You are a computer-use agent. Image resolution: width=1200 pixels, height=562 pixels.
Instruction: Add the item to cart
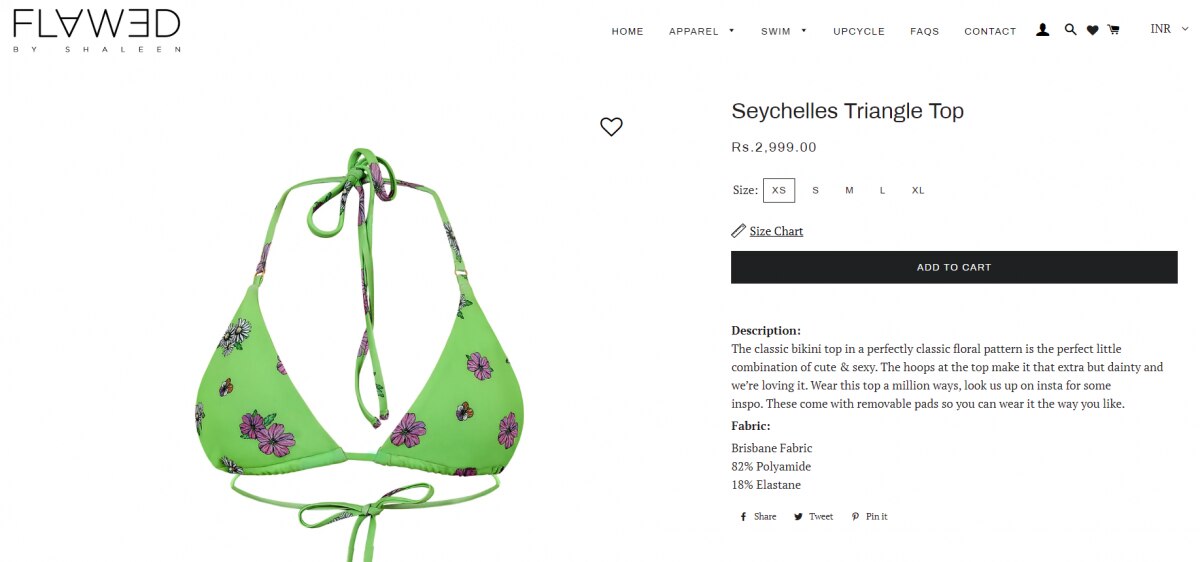[x=954, y=267]
